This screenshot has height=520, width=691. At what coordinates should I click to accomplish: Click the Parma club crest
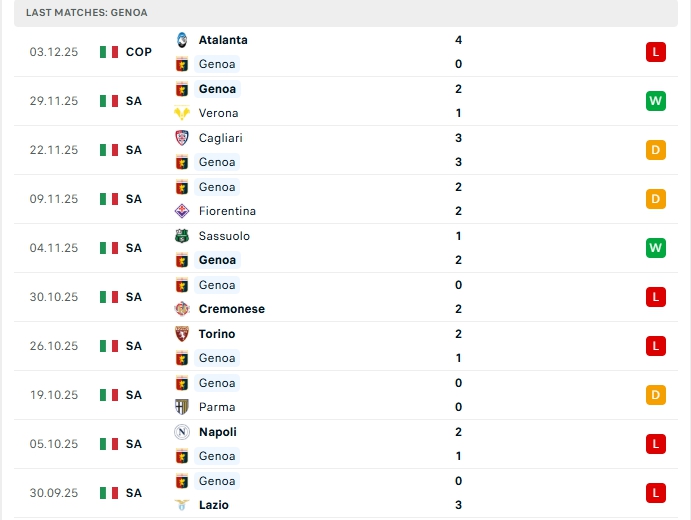point(182,407)
